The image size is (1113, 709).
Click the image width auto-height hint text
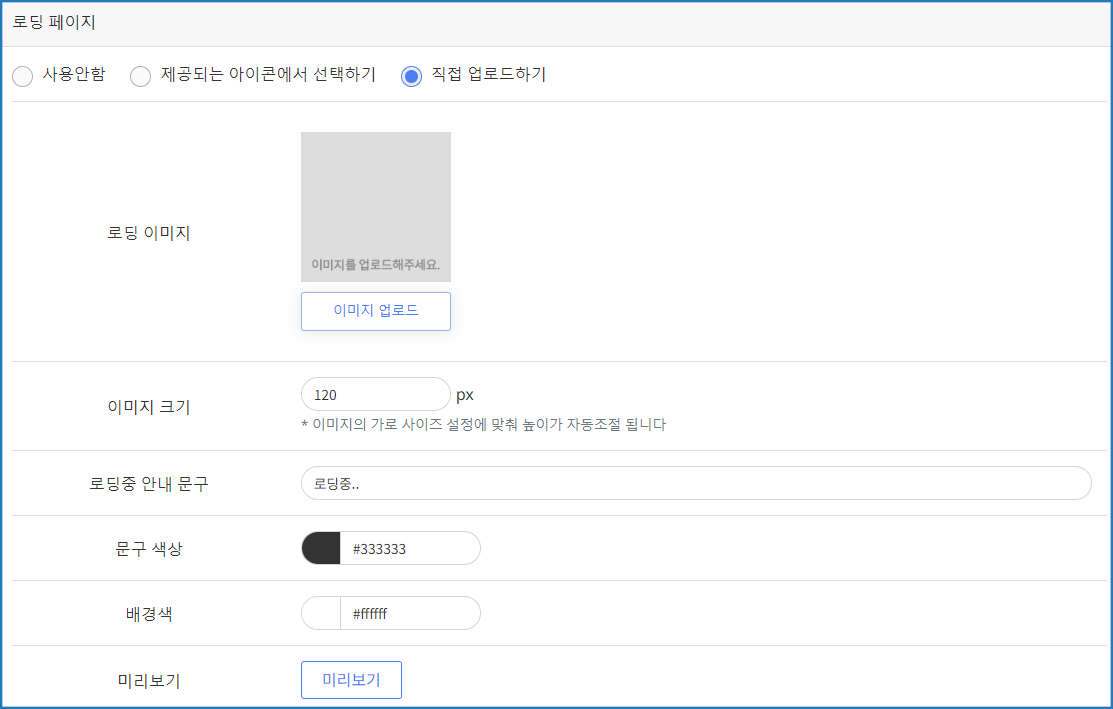(483, 425)
